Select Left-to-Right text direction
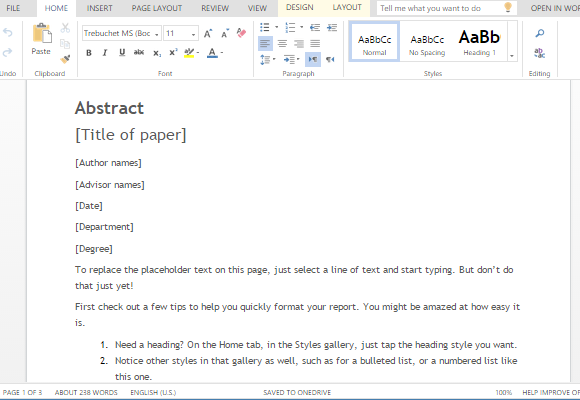580x400 pixels. point(313,59)
